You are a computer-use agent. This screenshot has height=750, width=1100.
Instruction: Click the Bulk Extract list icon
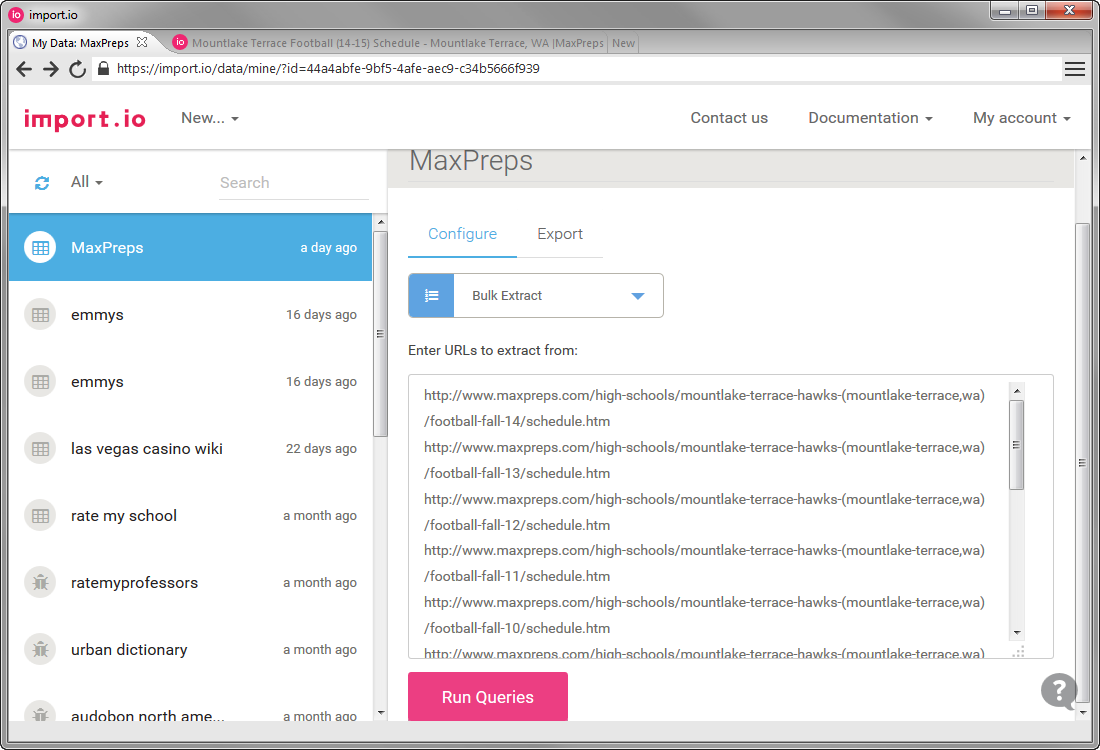[x=431, y=295]
